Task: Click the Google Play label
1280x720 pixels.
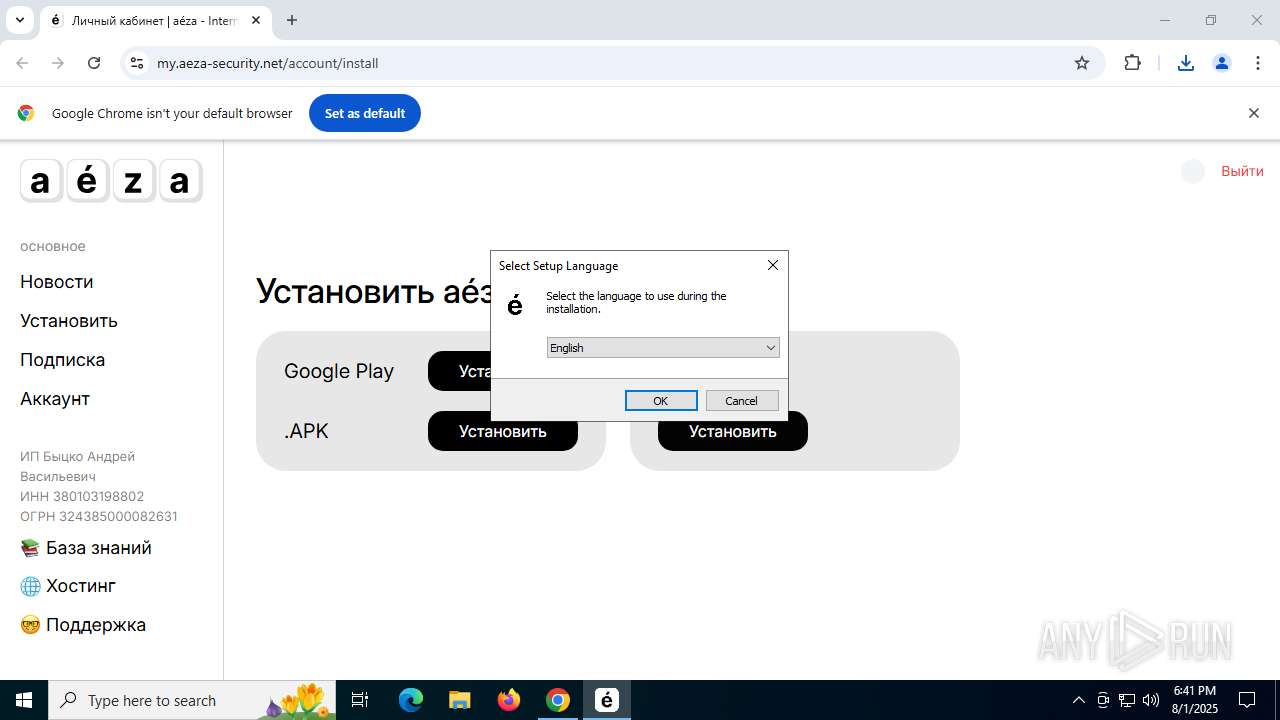Action: pos(339,371)
